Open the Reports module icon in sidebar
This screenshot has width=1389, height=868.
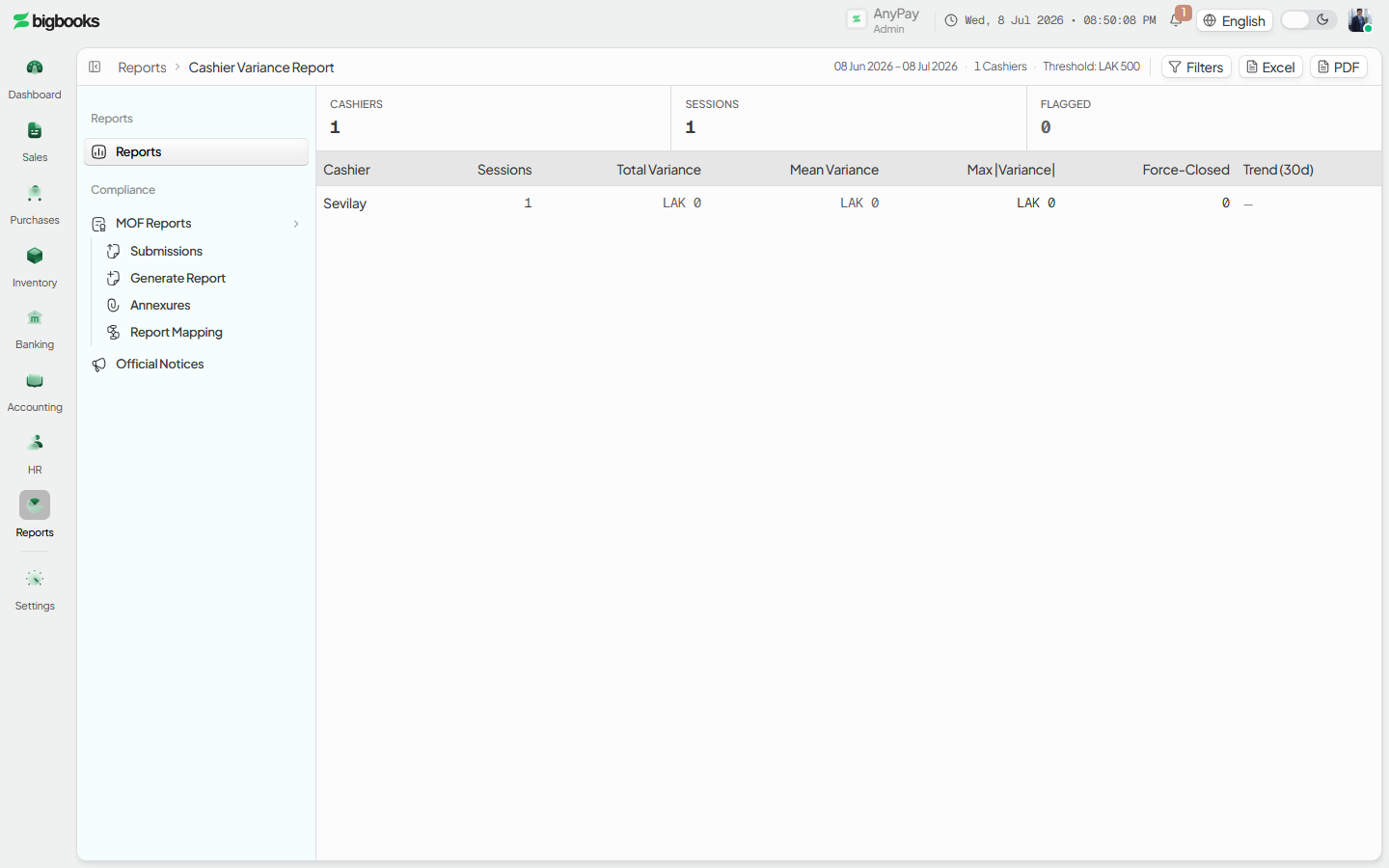click(x=35, y=505)
